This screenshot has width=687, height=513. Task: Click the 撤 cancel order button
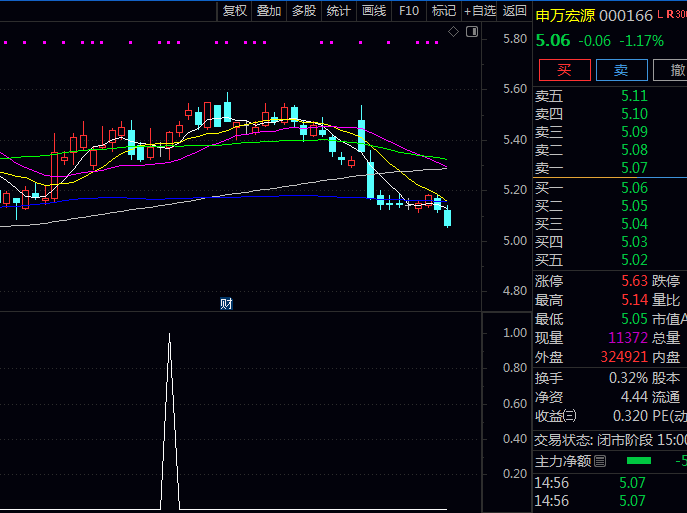coord(670,70)
